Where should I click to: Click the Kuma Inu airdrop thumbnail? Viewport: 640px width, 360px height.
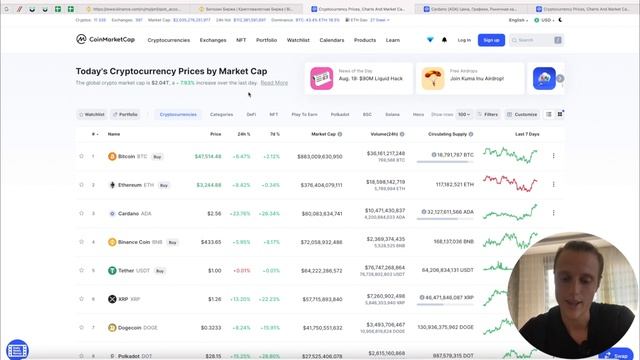pos(433,78)
